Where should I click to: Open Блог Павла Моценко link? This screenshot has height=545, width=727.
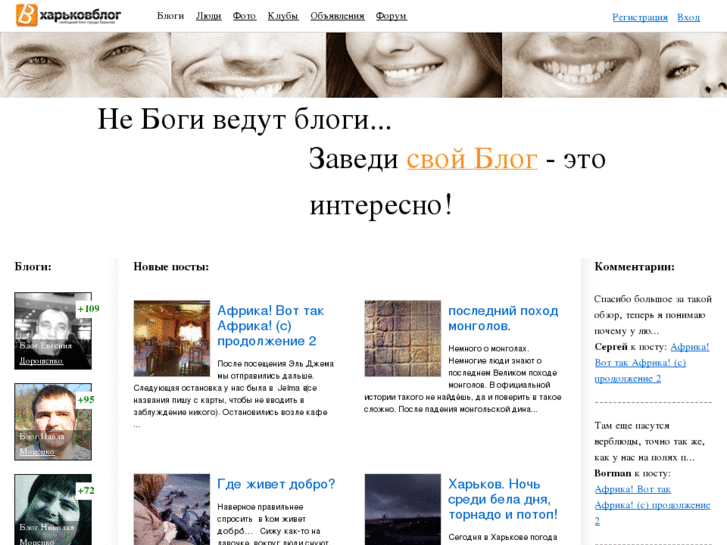(42, 444)
